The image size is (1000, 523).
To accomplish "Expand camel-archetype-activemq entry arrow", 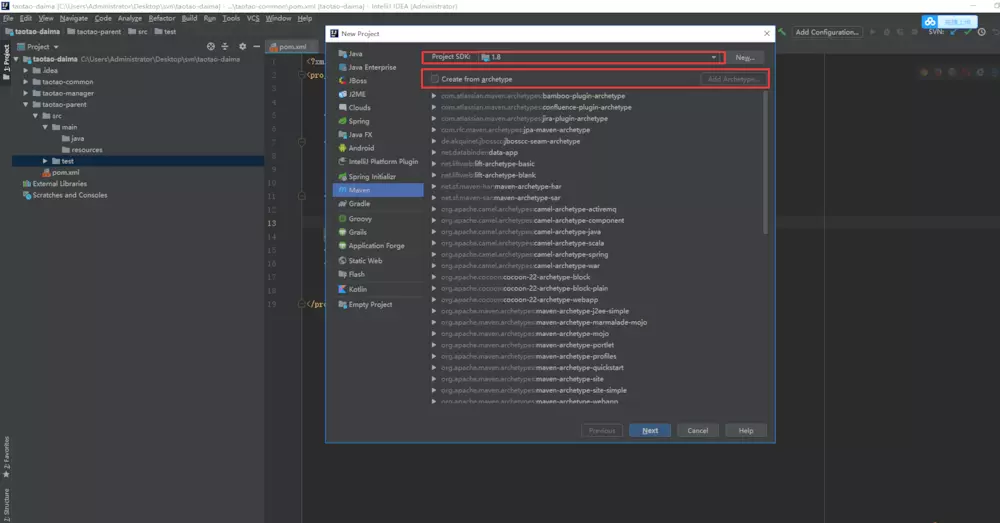I will coord(434,209).
